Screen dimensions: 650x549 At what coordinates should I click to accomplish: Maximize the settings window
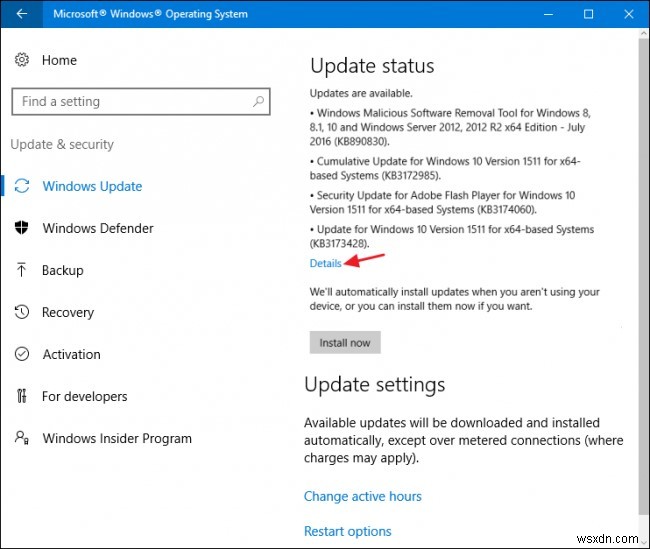[588, 14]
